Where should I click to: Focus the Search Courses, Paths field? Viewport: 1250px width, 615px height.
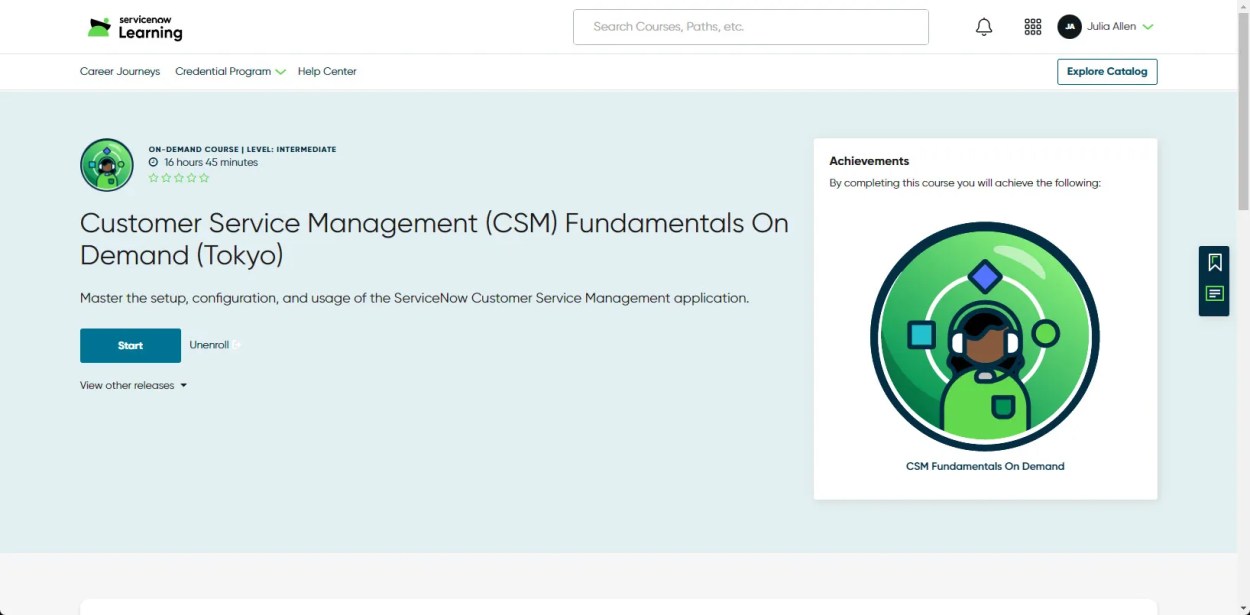point(750,27)
